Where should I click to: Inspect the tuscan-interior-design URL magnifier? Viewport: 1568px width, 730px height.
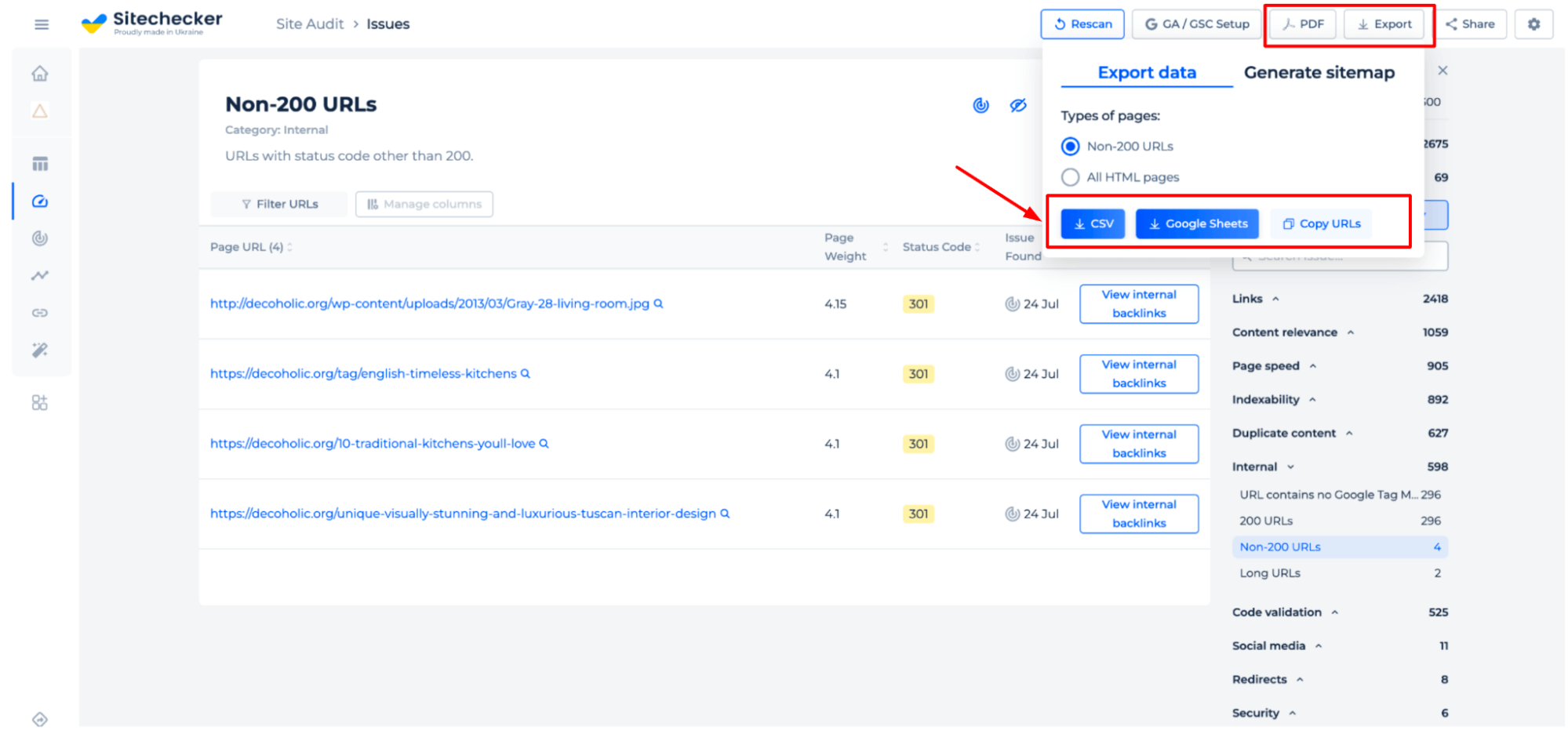click(725, 514)
